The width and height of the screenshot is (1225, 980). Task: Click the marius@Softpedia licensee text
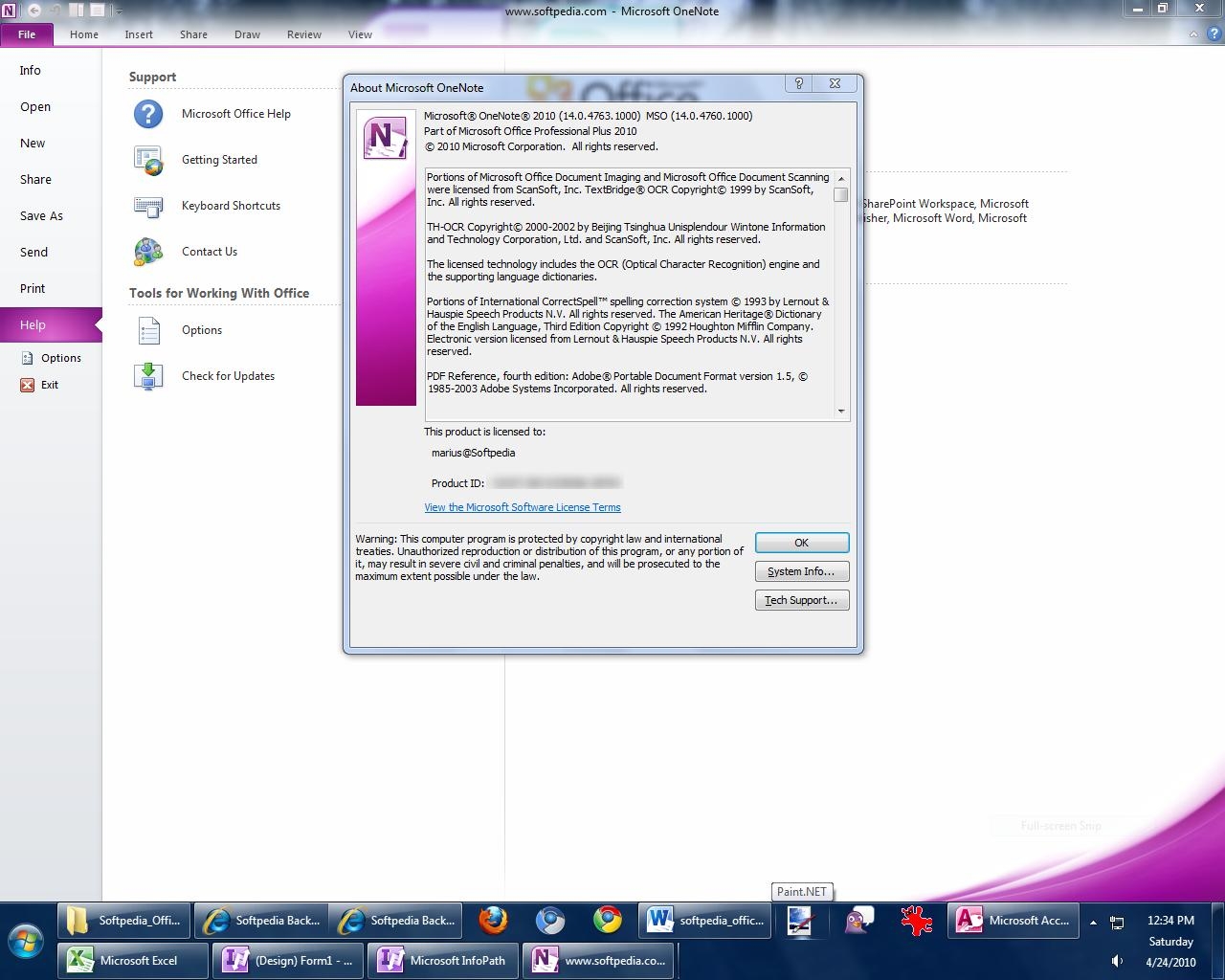click(474, 453)
